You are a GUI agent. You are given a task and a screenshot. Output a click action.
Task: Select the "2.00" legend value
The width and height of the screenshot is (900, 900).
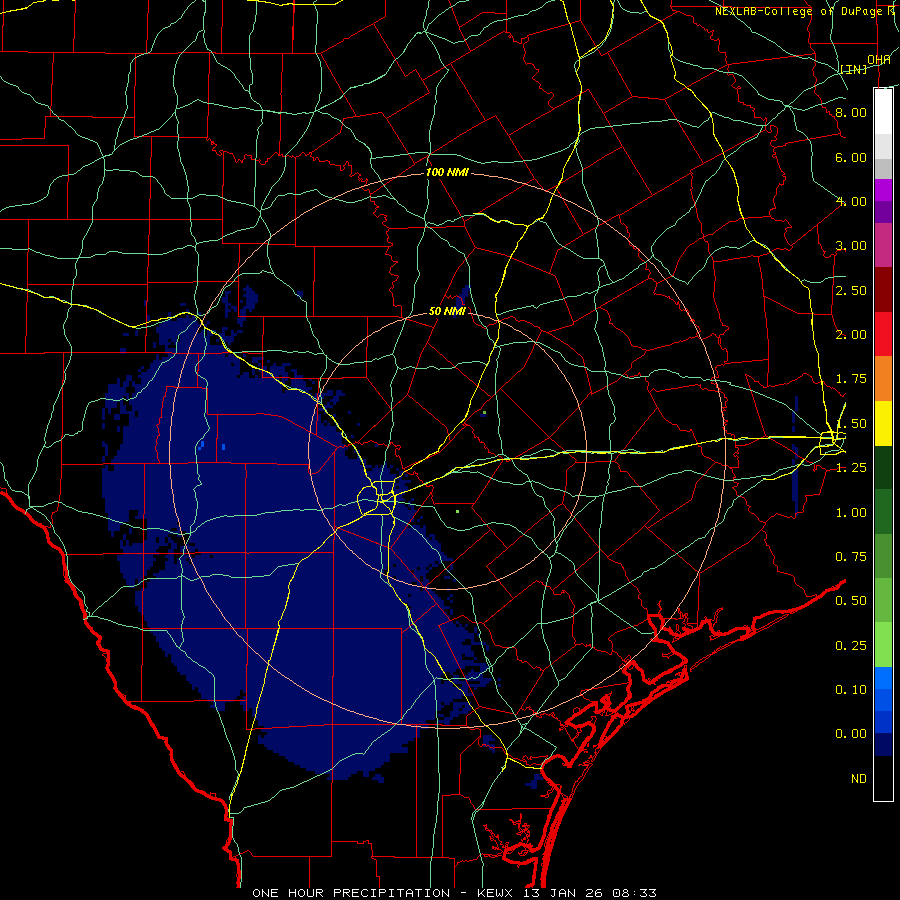851,335
